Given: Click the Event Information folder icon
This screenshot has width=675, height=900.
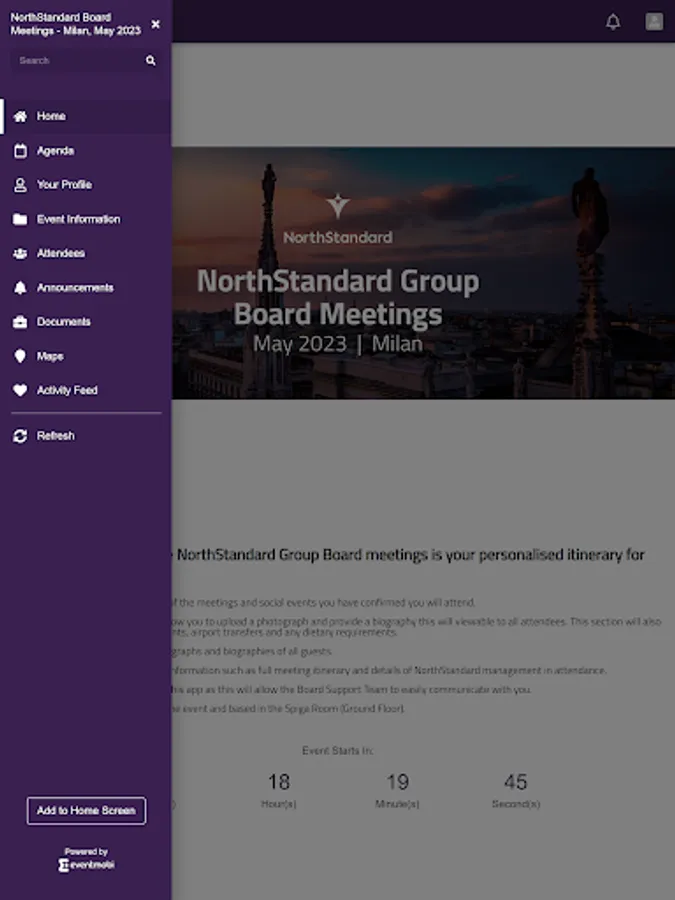Looking at the screenshot, I should 20,219.
